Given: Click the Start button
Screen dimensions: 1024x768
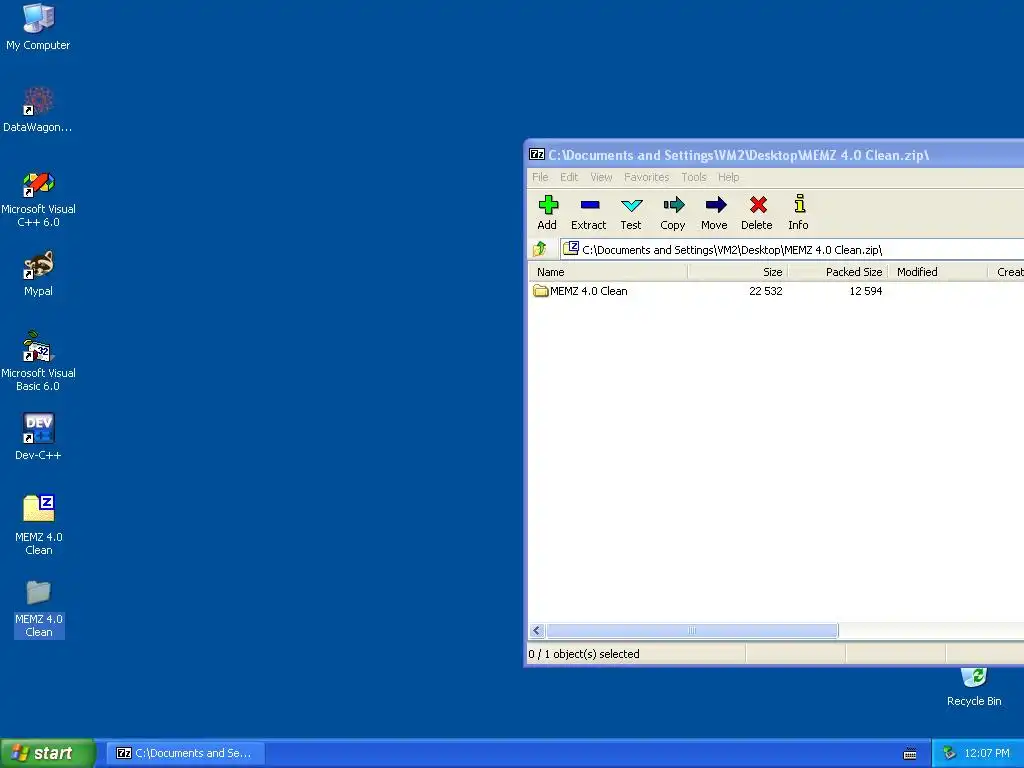Looking at the screenshot, I should 48,753.
